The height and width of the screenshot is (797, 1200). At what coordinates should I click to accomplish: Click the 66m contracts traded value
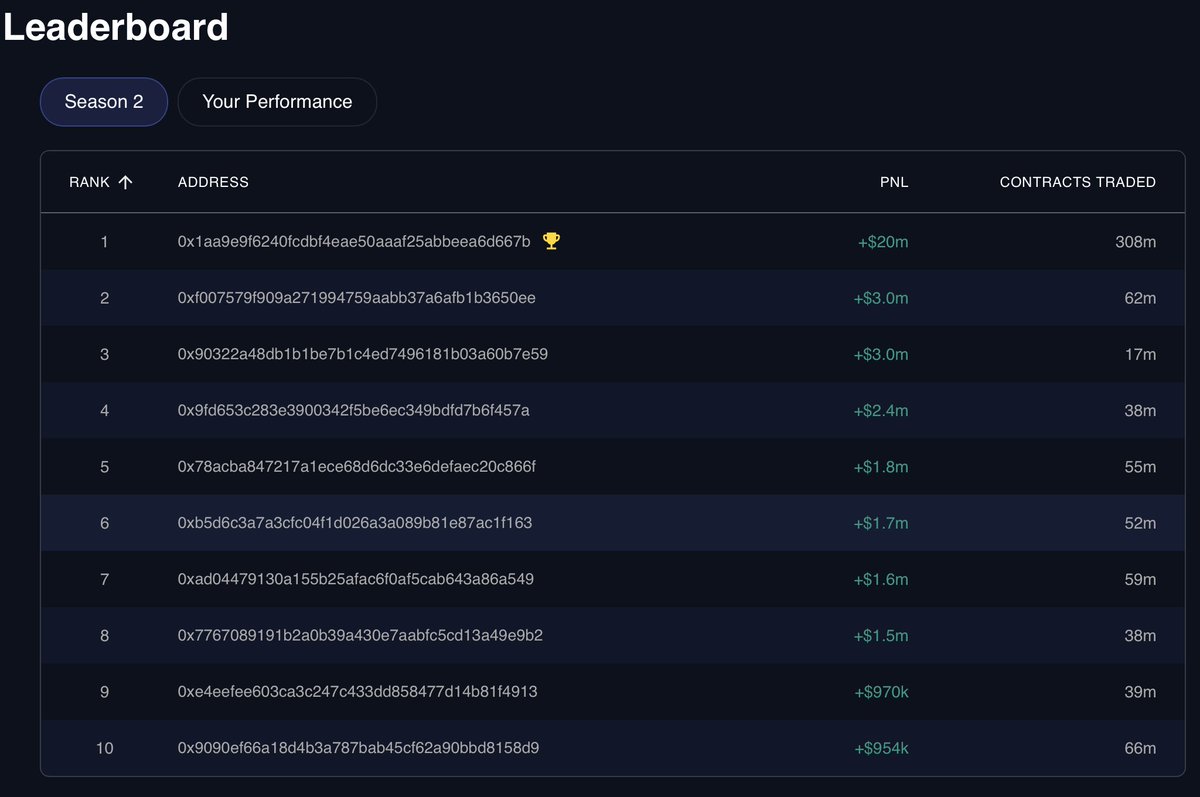point(1140,748)
